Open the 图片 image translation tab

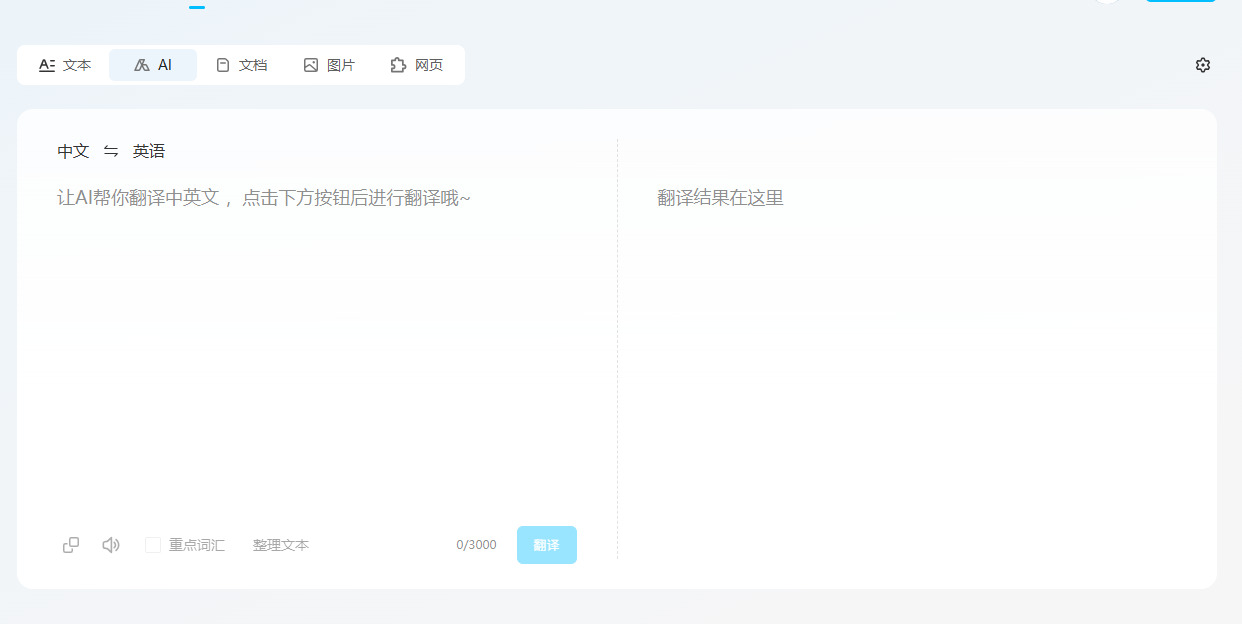click(x=329, y=65)
